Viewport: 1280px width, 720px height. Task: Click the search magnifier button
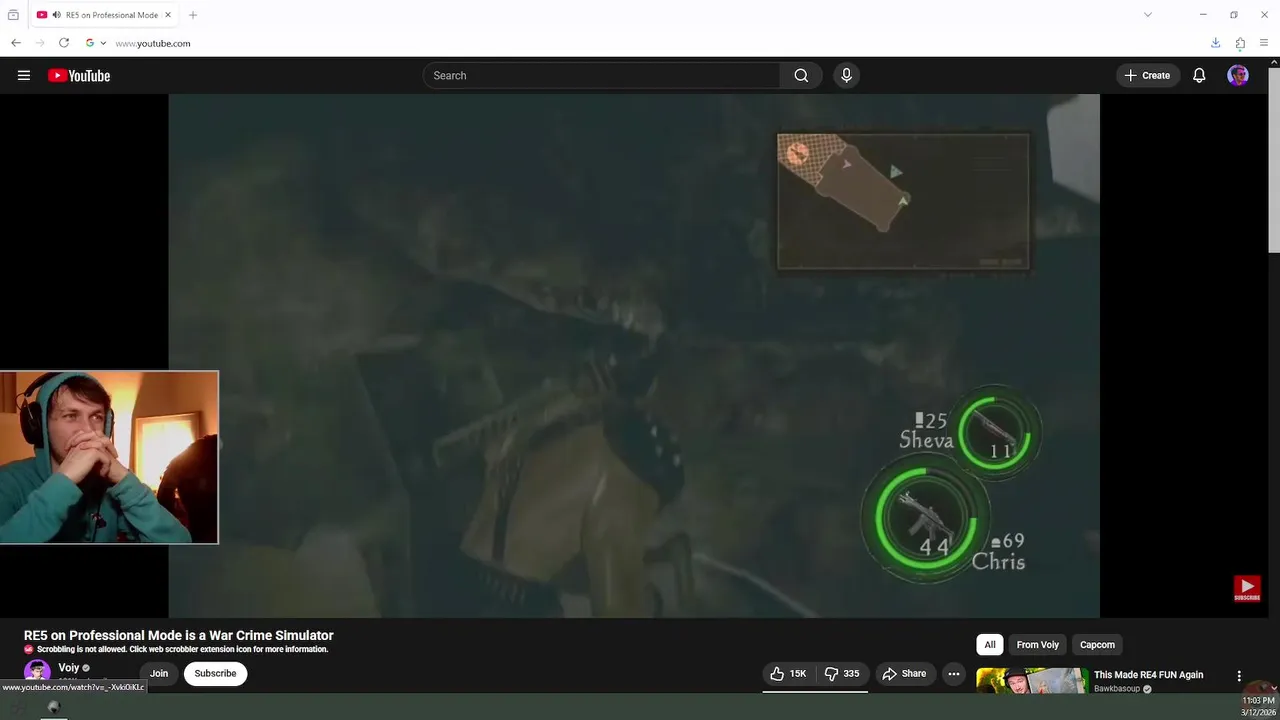coord(801,75)
